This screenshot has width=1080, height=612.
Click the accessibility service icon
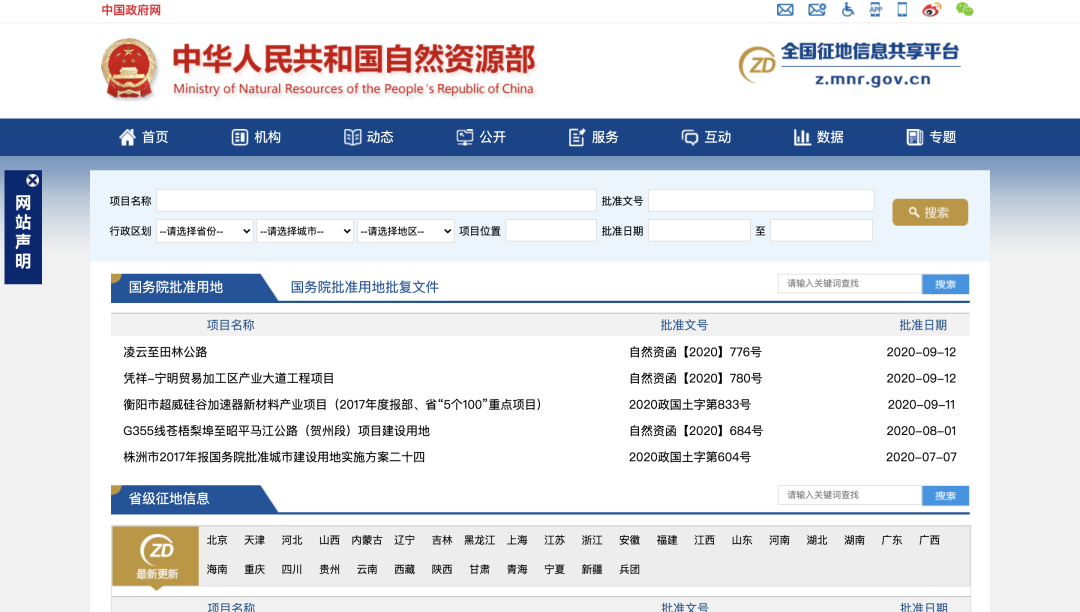click(848, 9)
